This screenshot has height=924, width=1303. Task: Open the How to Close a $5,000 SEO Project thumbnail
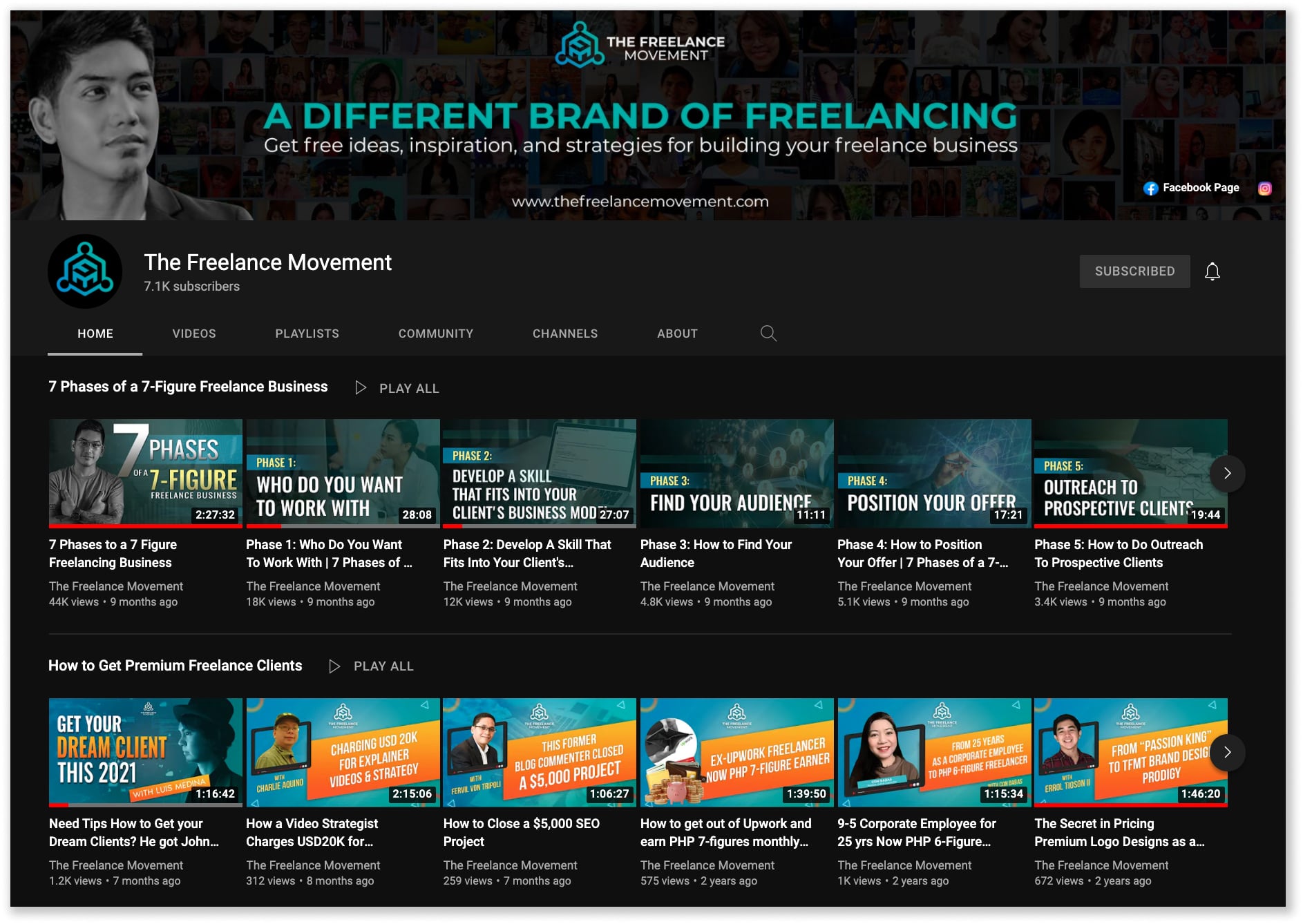coord(540,752)
